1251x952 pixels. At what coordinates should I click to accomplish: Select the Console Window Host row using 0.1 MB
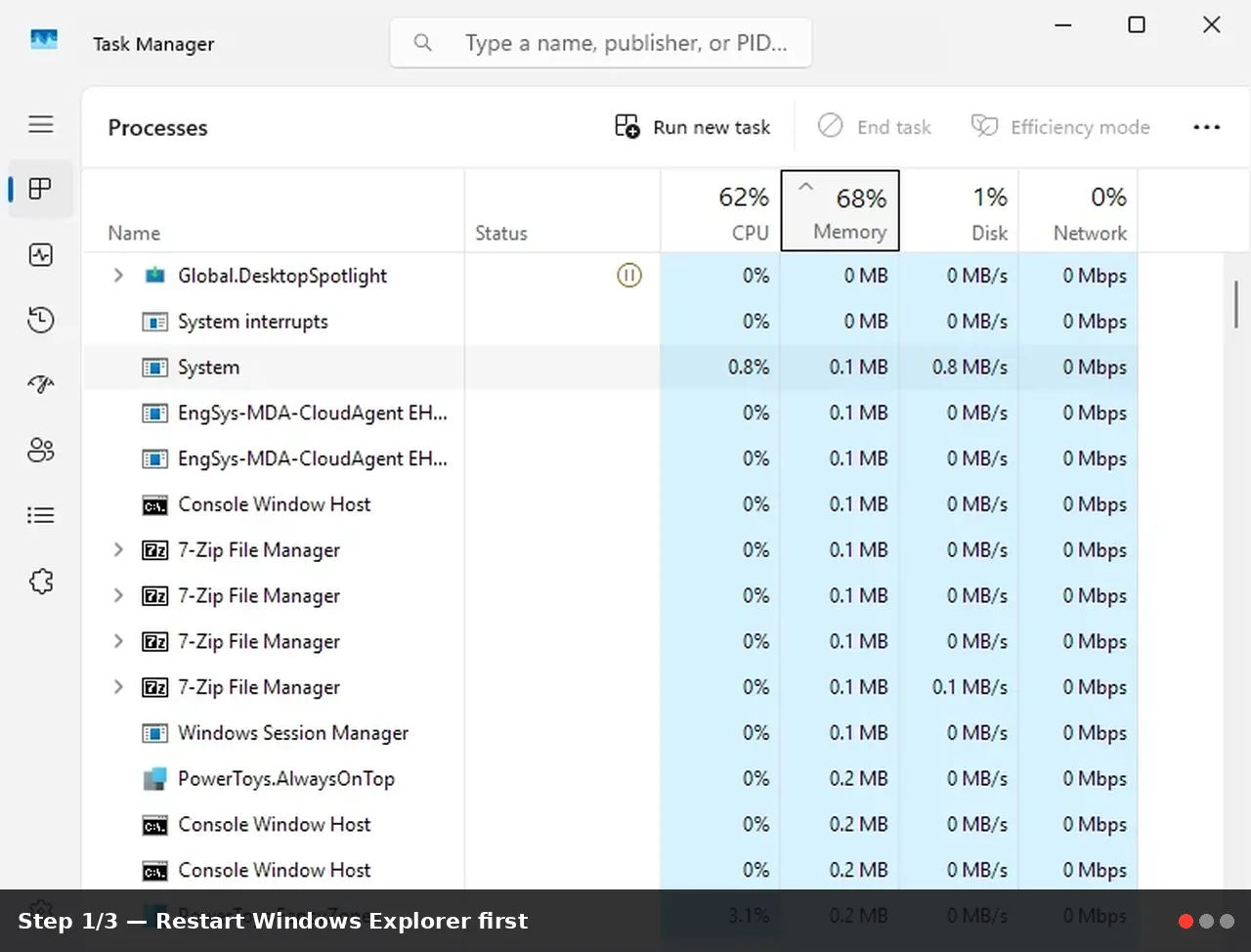(x=611, y=504)
